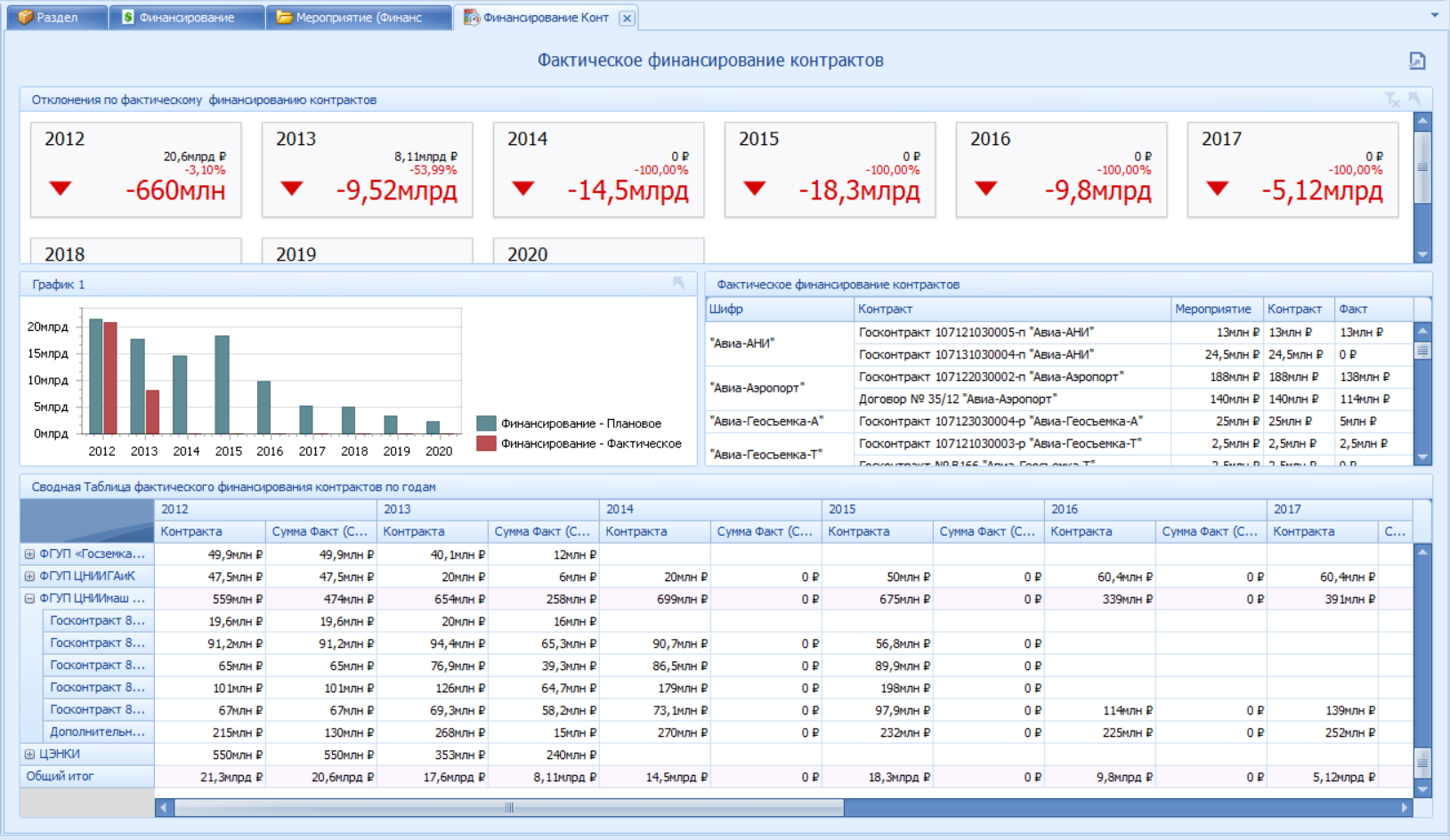Click the Мероприятие column header
Viewport: 1450px width, 840px height.
coord(1216,309)
